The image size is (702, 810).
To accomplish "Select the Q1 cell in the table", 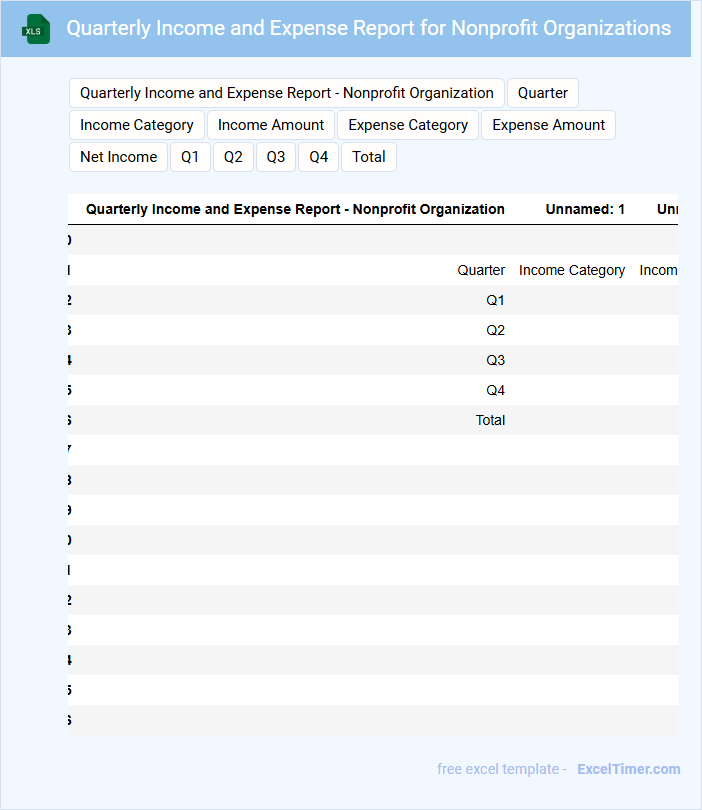I will (x=495, y=300).
